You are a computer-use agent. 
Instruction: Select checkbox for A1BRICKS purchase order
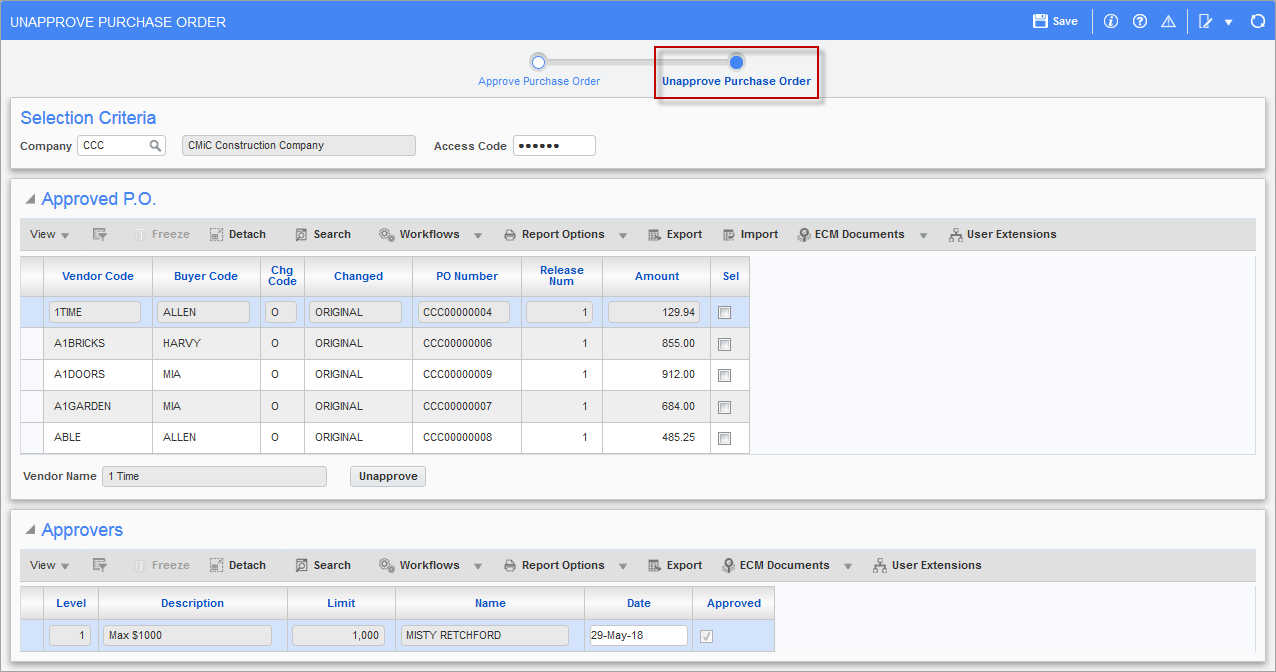[x=725, y=344]
